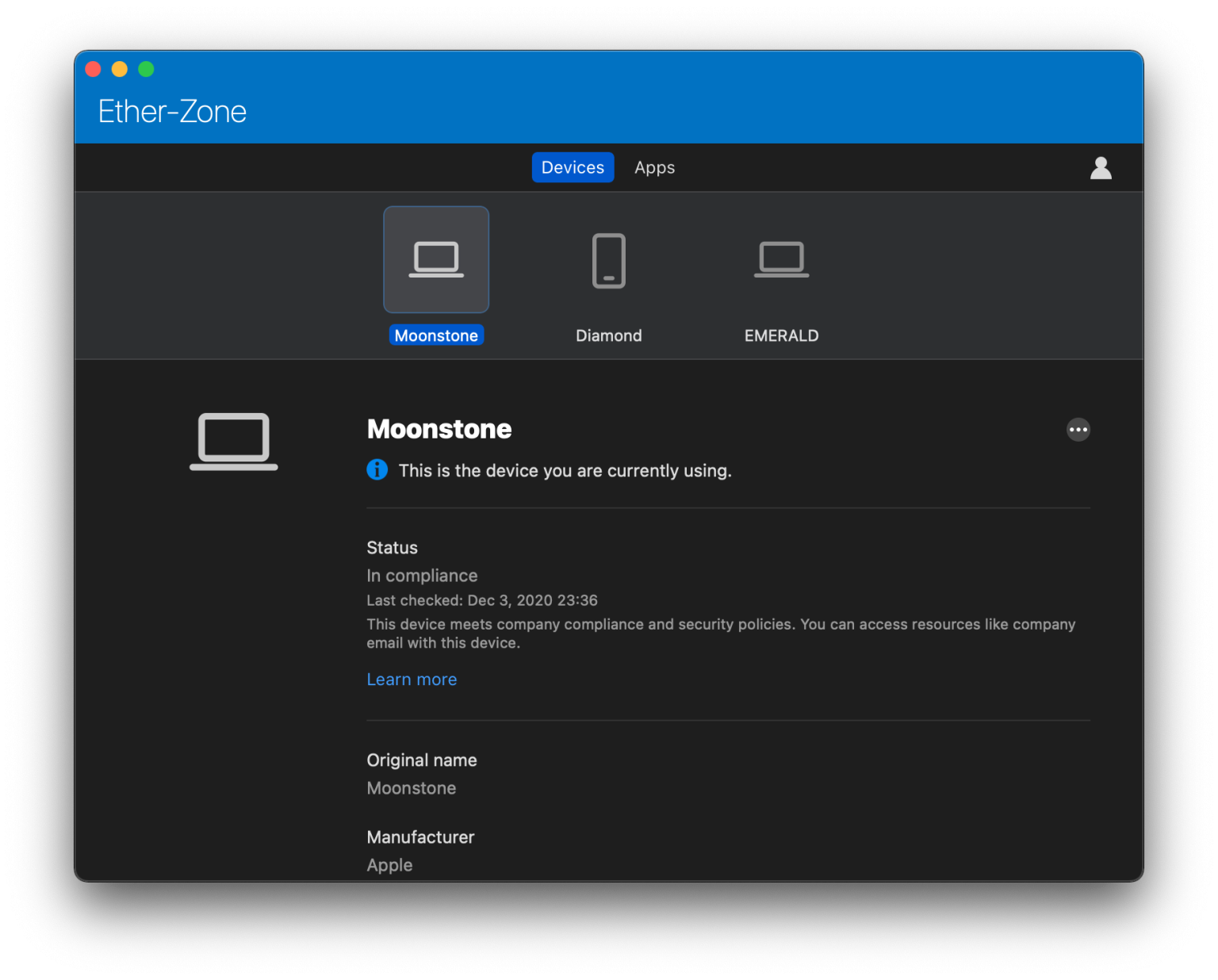The image size is (1218, 980).
Task: Click the In compliance status text
Action: click(422, 575)
